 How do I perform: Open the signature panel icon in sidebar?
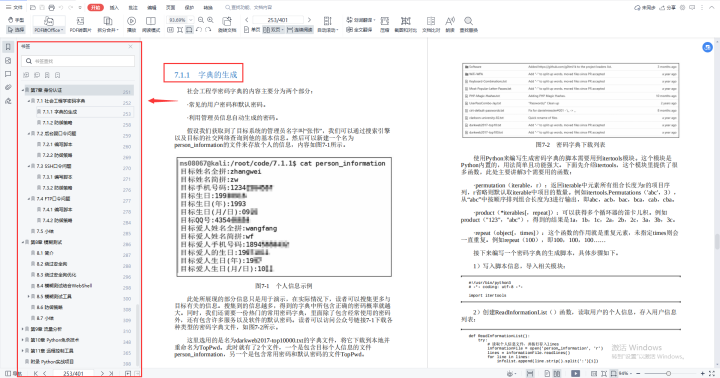[x=8, y=101]
